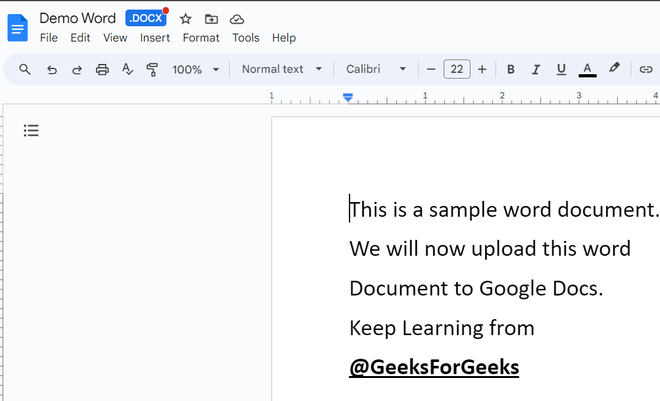Open the Normal text style dropdown
The width and height of the screenshot is (660, 401).
click(x=282, y=69)
